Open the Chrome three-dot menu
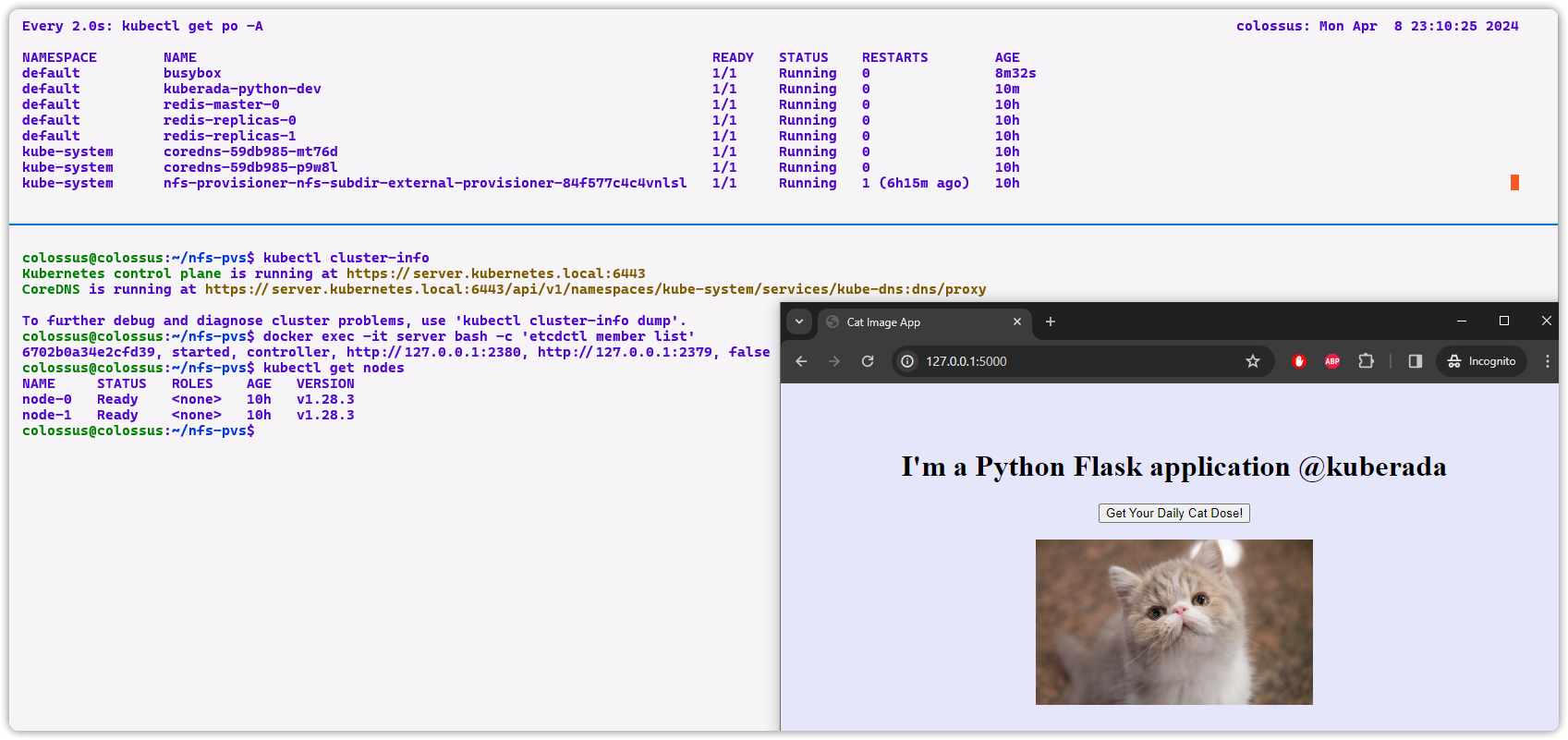1568x740 pixels. [1547, 361]
